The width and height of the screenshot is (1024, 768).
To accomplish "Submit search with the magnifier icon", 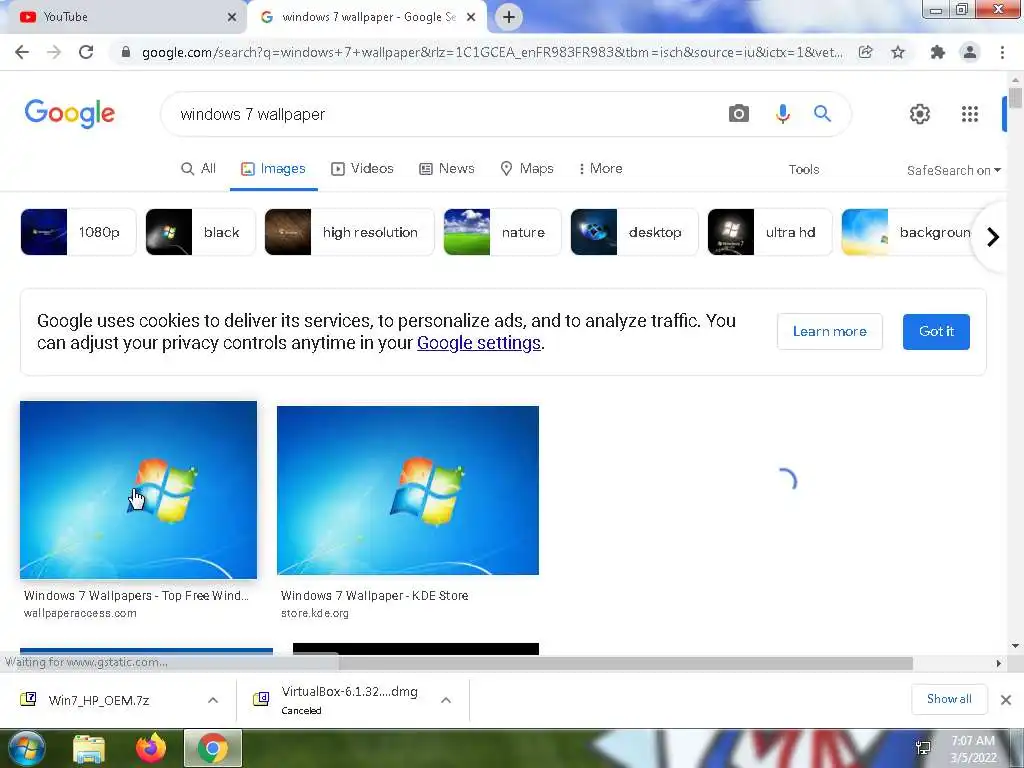I will pyautogui.click(x=822, y=114).
